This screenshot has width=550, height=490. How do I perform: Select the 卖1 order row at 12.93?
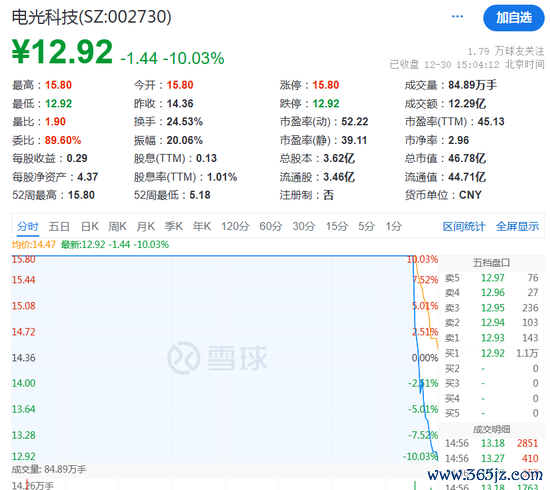coord(491,338)
